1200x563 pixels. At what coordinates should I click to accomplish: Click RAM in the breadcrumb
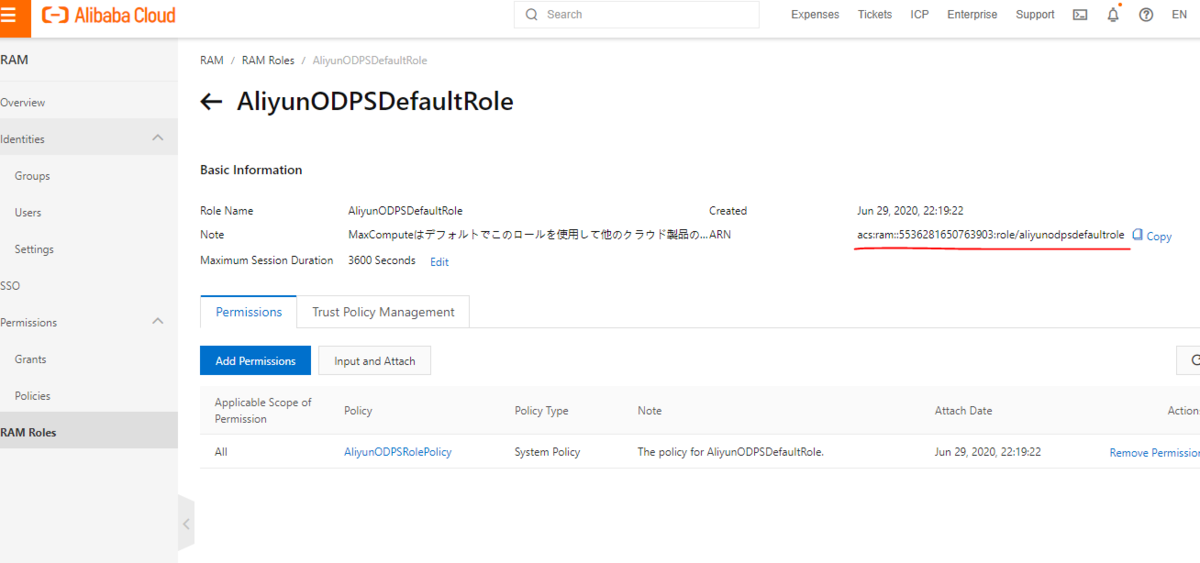(x=212, y=61)
